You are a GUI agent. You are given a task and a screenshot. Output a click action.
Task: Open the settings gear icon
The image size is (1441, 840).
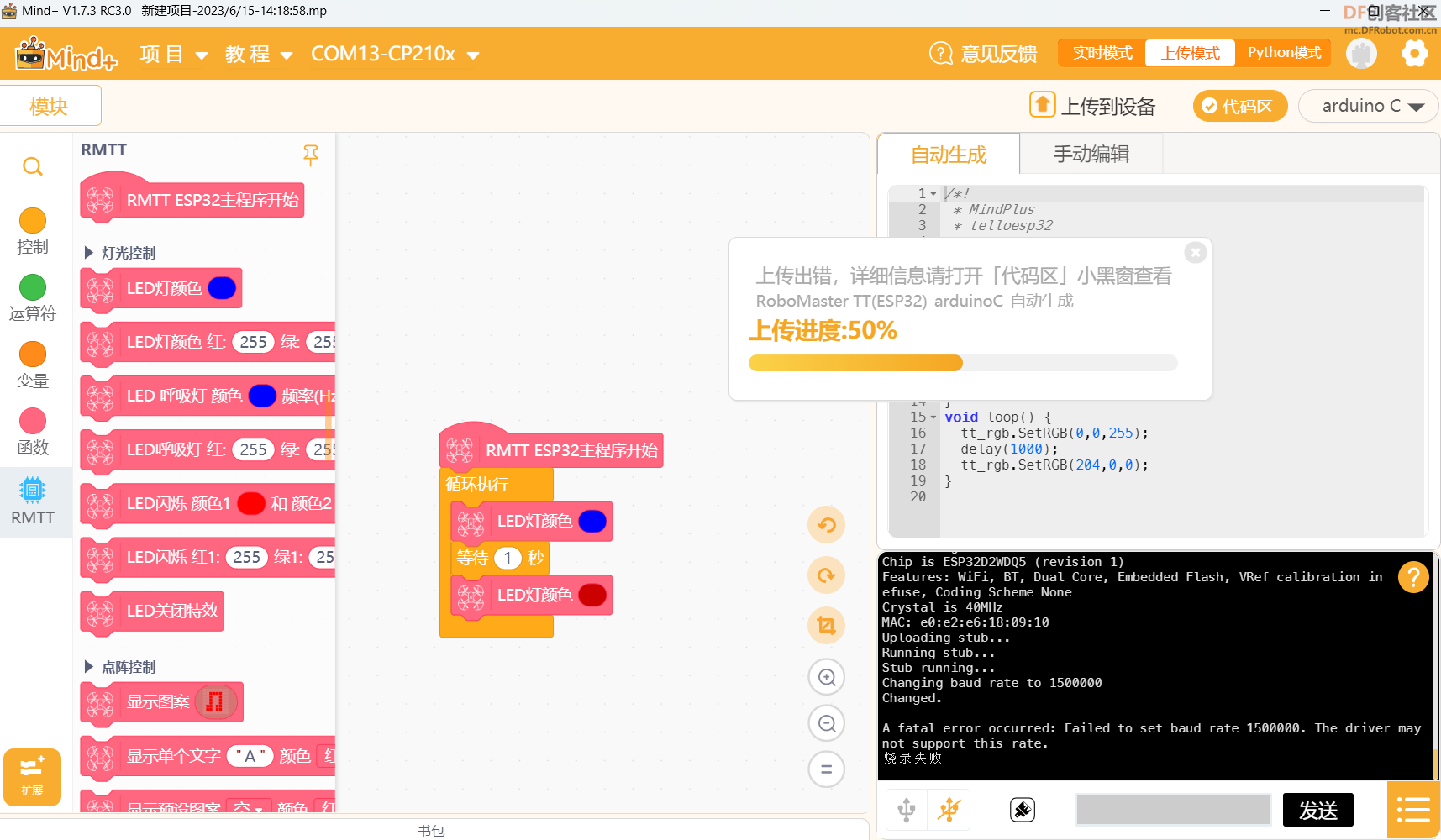pos(1415,54)
